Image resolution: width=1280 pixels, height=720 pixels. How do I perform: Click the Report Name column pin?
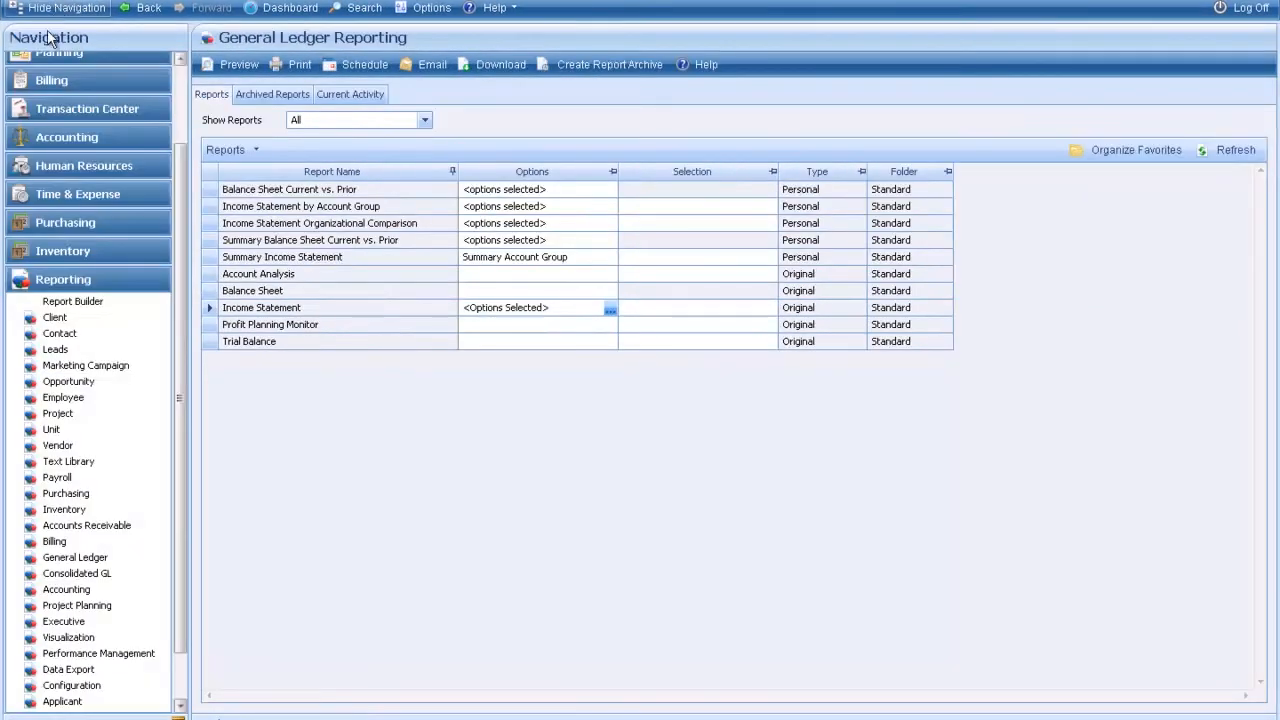click(x=452, y=172)
